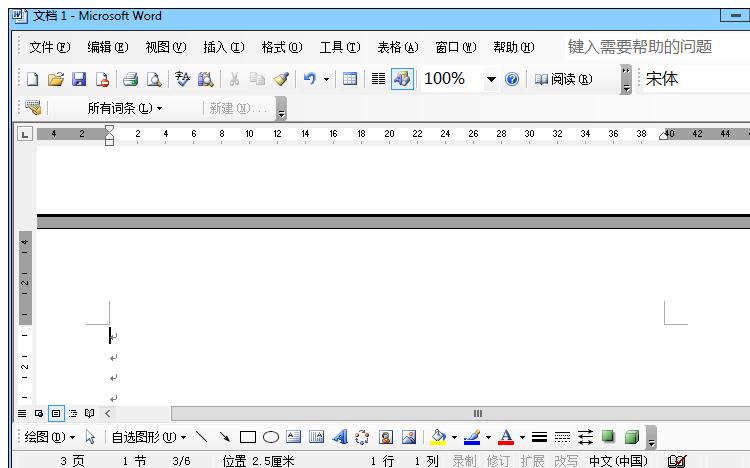Viewport: 750px width, 468px height.
Task: Switch to Outline view button
Action: click(x=73, y=413)
